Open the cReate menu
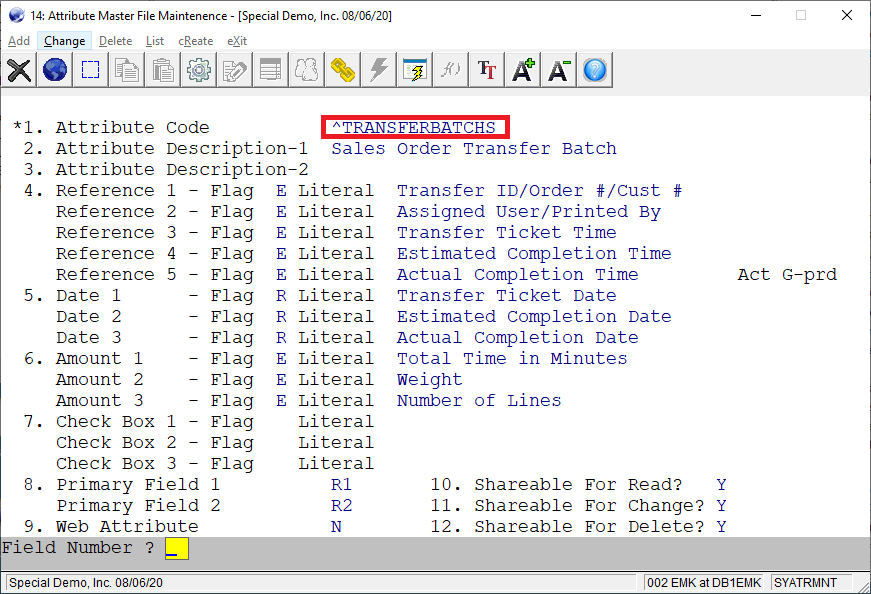Screen dimensions: 871x594 point(196,41)
